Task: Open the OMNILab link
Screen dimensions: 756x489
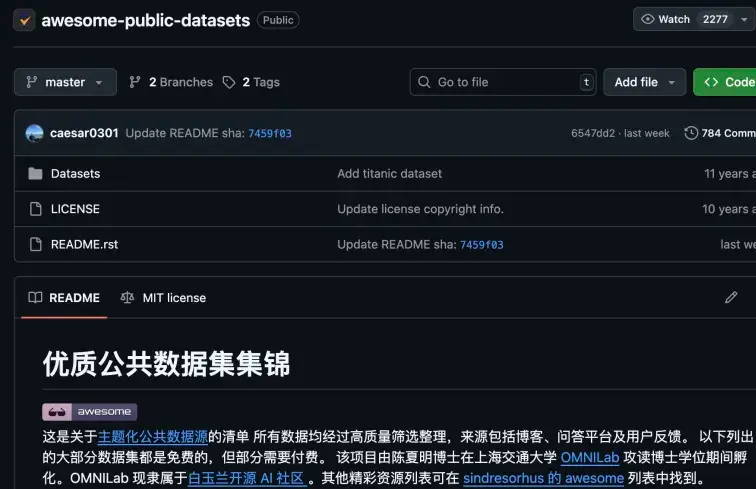Action: tap(590, 458)
